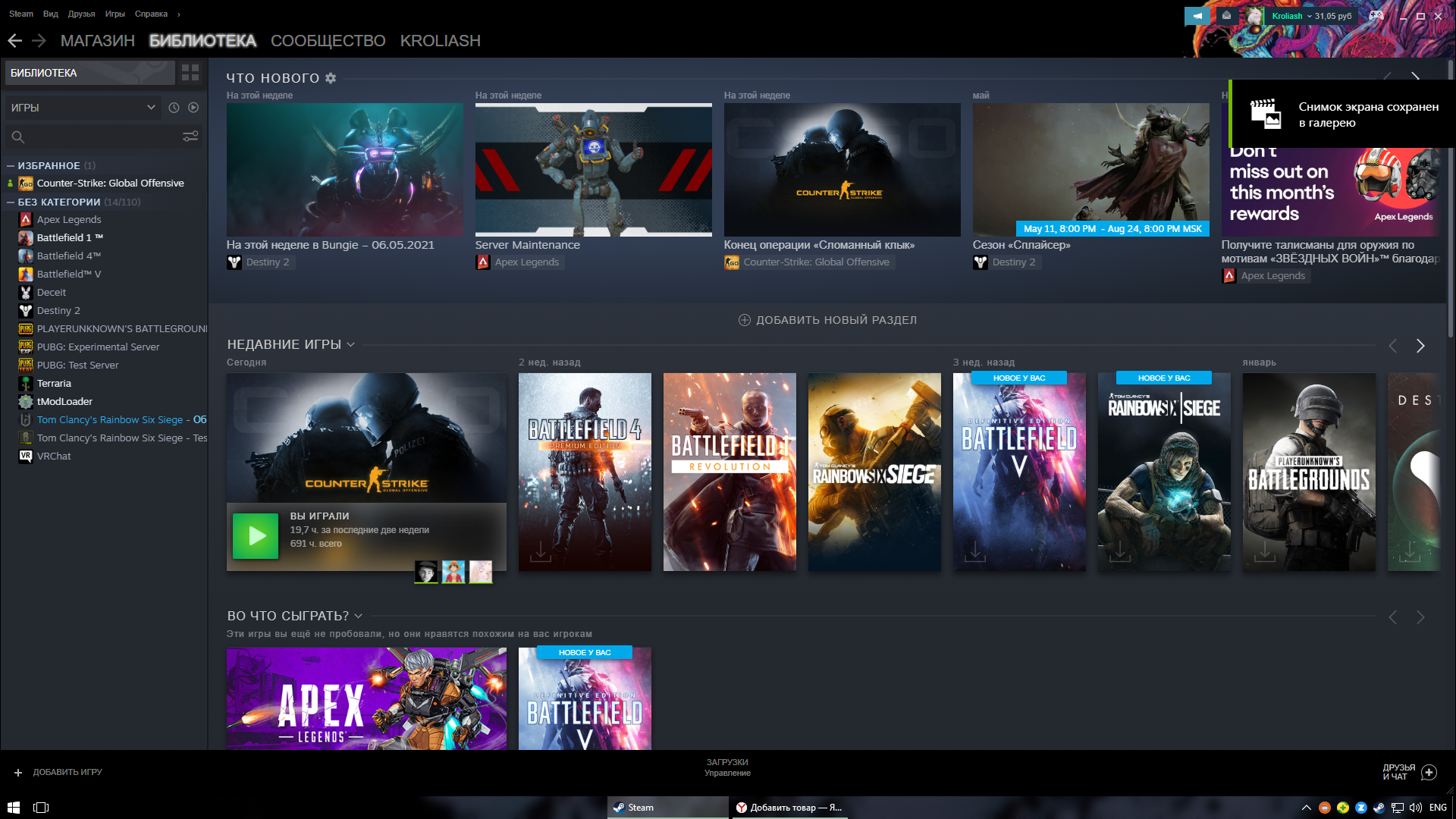This screenshot has height=819, width=1456.
Task: Open ЗАГРУЗКИ management
Action: [727, 767]
